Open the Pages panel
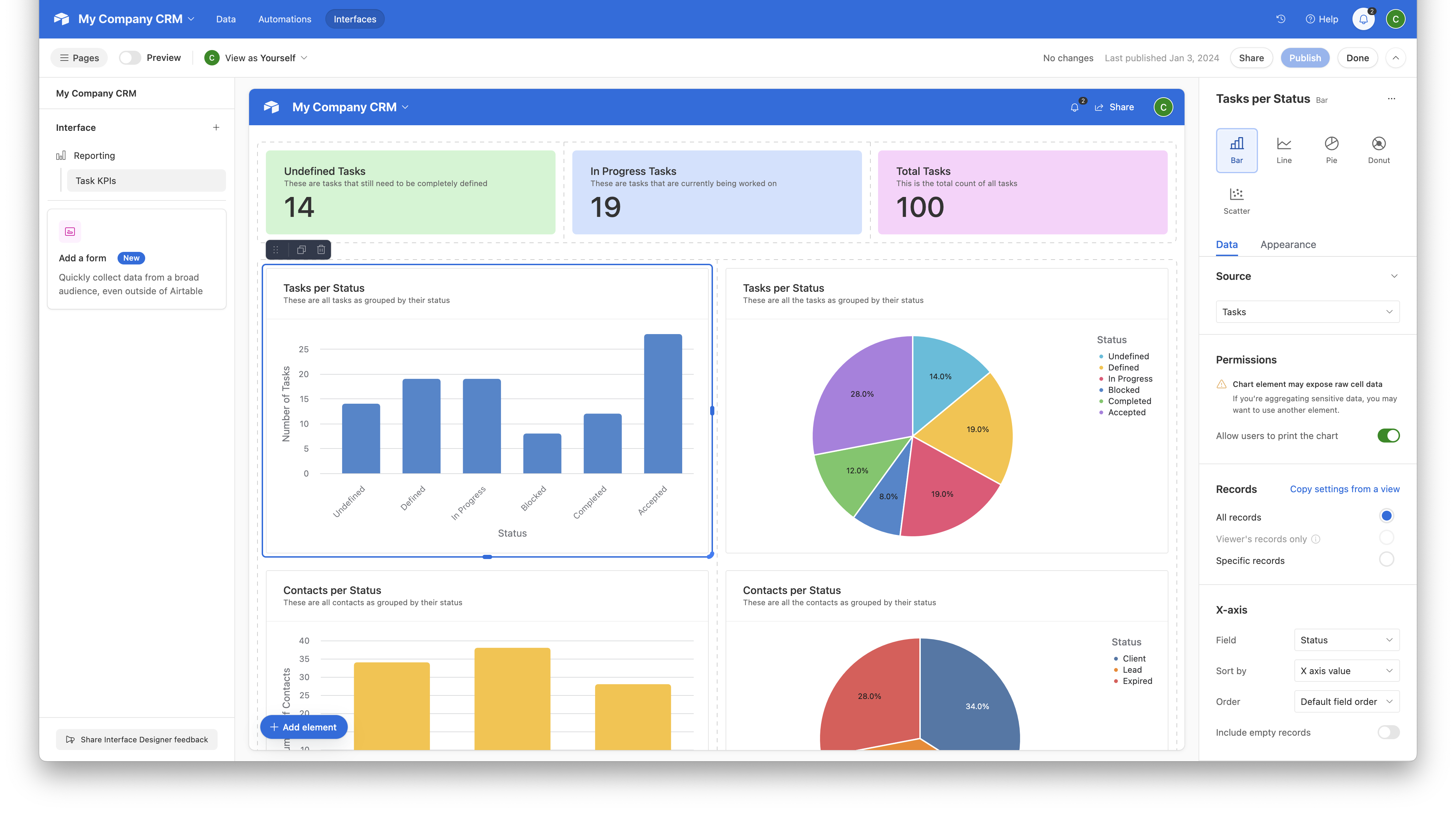The image size is (1456, 813). coord(79,57)
